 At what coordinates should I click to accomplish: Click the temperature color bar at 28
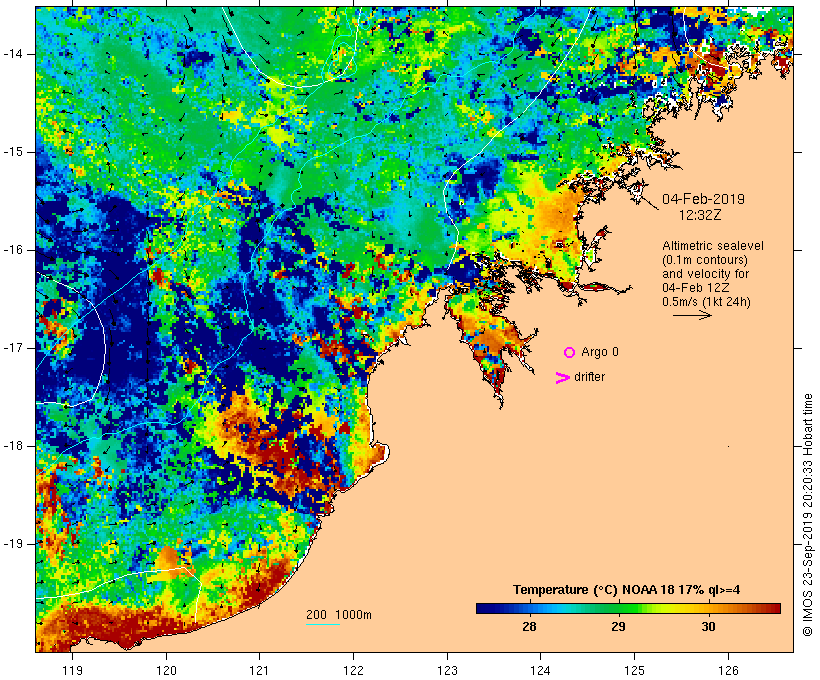pos(530,608)
